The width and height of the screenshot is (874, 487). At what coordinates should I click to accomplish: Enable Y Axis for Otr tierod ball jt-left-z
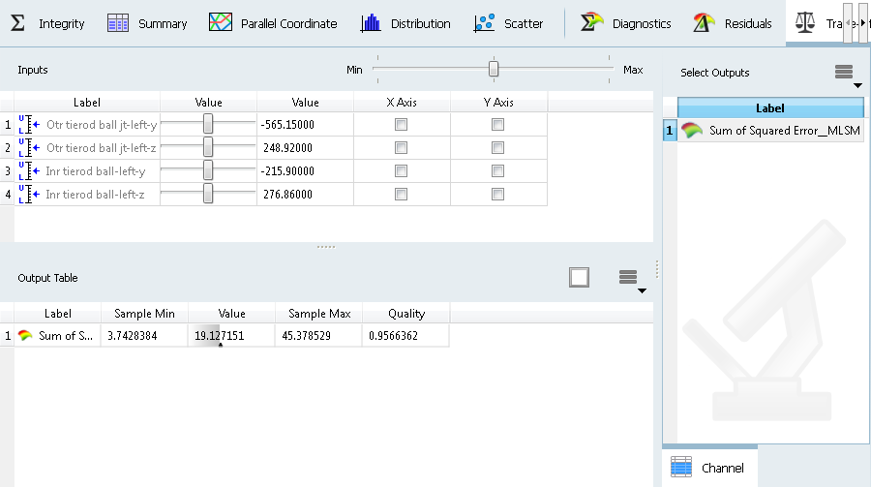coord(497,148)
